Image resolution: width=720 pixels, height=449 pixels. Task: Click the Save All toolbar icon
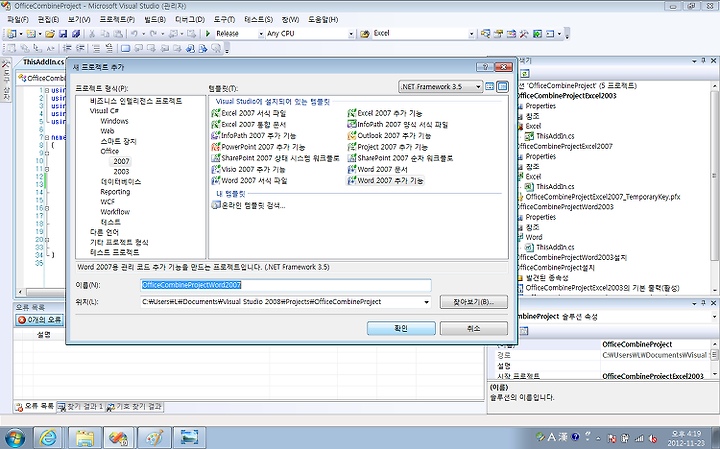76,34
